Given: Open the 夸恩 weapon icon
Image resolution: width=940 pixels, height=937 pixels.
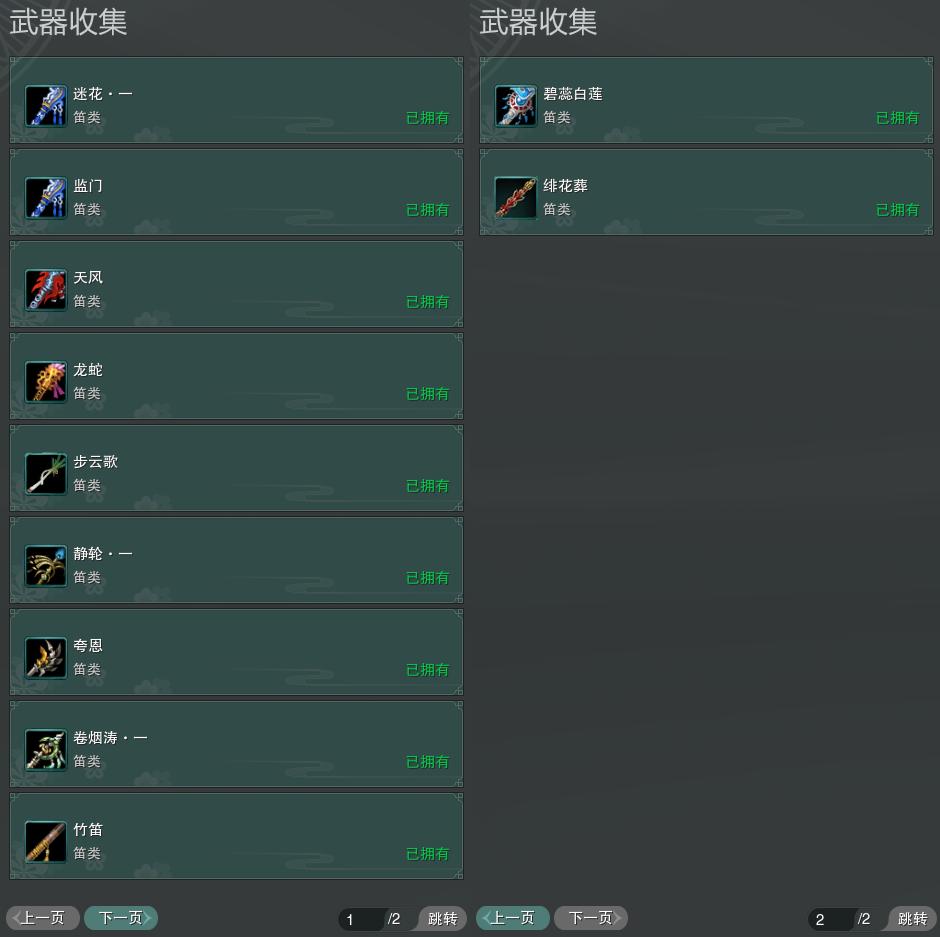Looking at the screenshot, I should [x=46, y=658].
